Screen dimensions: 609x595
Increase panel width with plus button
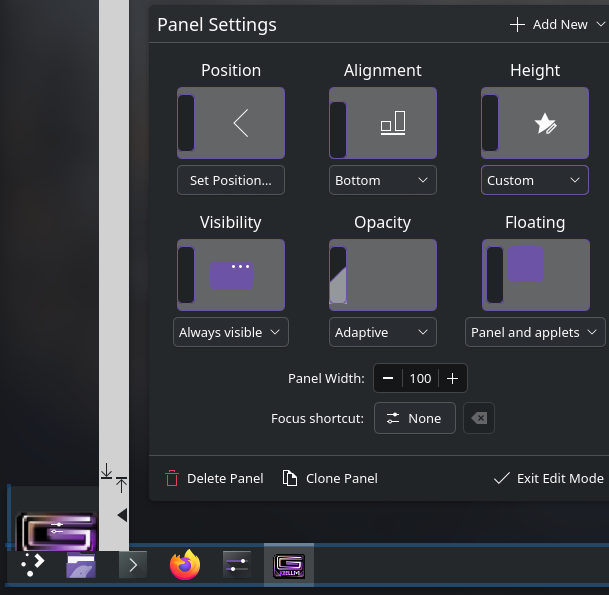click(452, 378)
